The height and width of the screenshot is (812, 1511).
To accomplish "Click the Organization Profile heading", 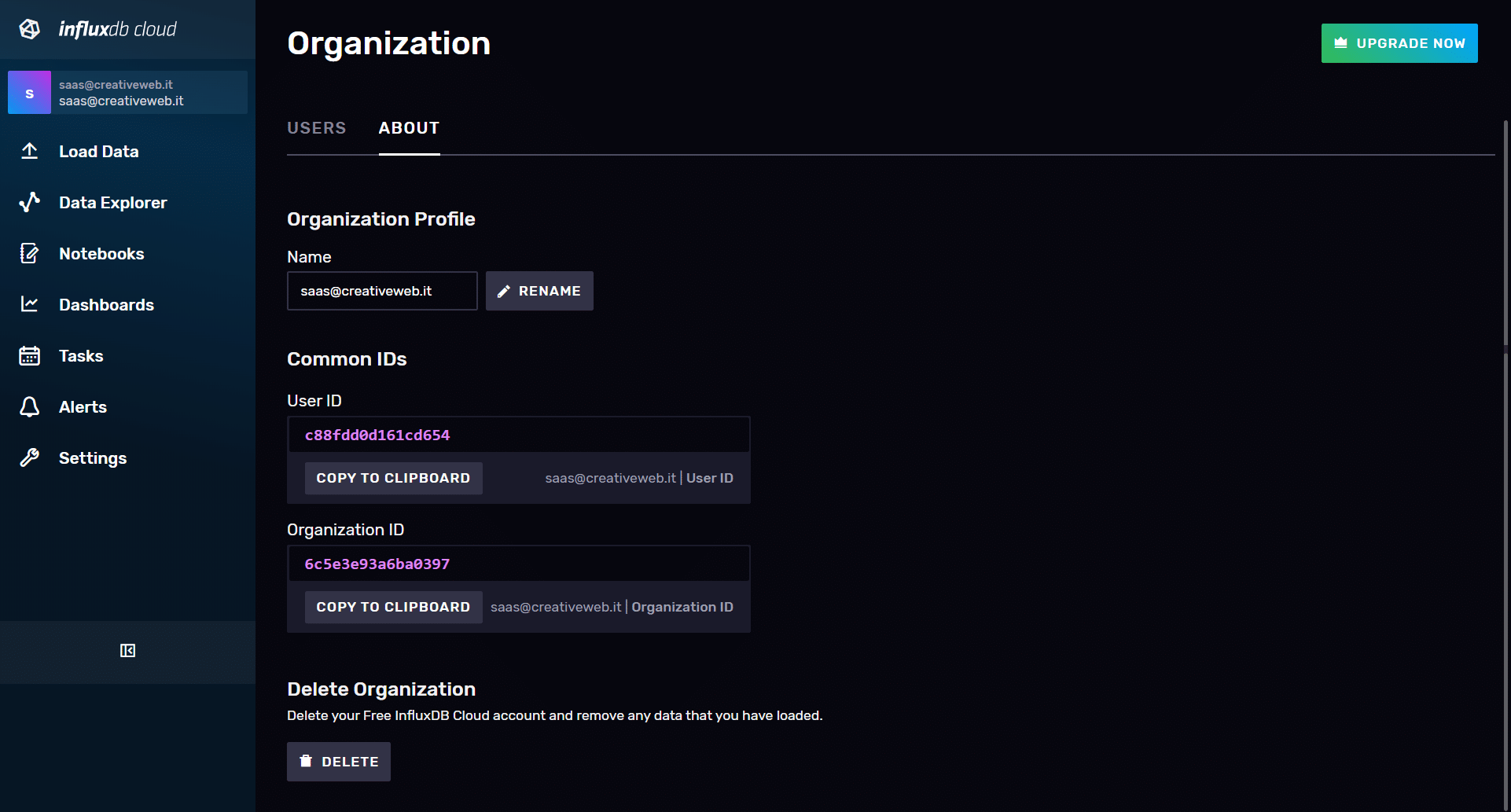I will pos(381,219).
